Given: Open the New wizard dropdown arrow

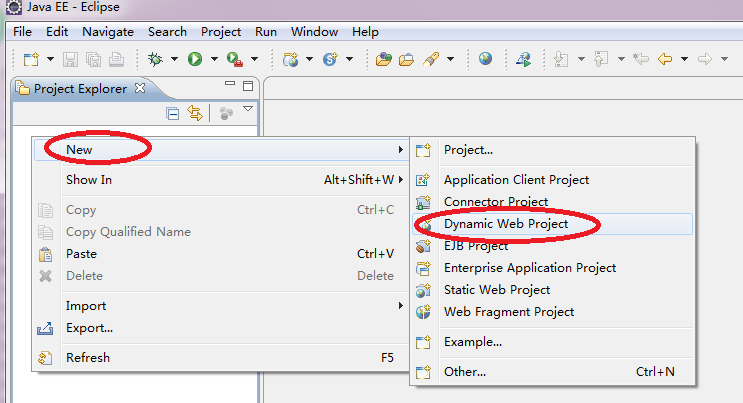Looking at the screenshot, I should click(x=50, y=59).
